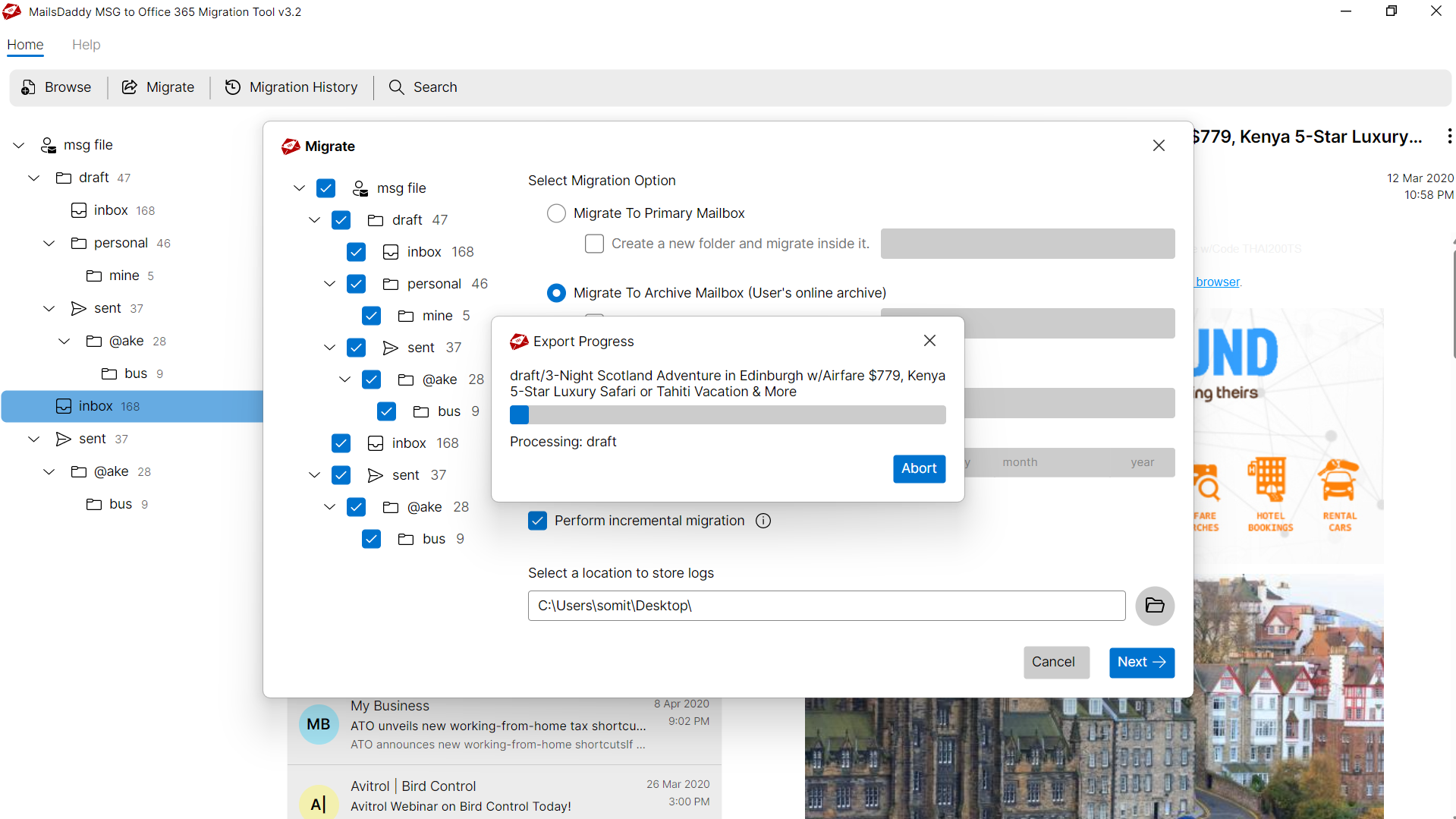Click the MB avatar of My Business email

tap(319, 724)
